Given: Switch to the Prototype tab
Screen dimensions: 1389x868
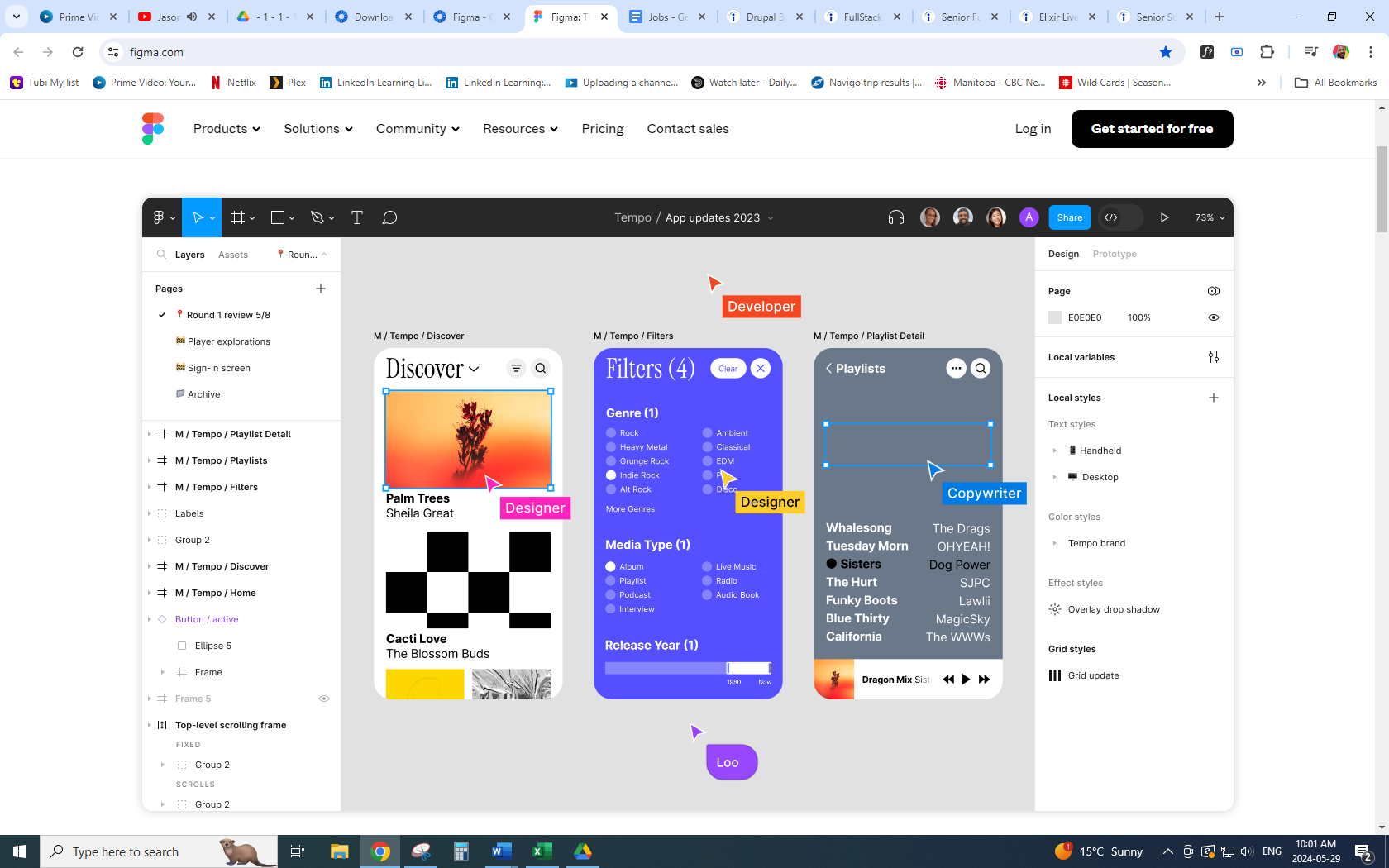Looking at the screenshot, I should [x=1114, y=254].
